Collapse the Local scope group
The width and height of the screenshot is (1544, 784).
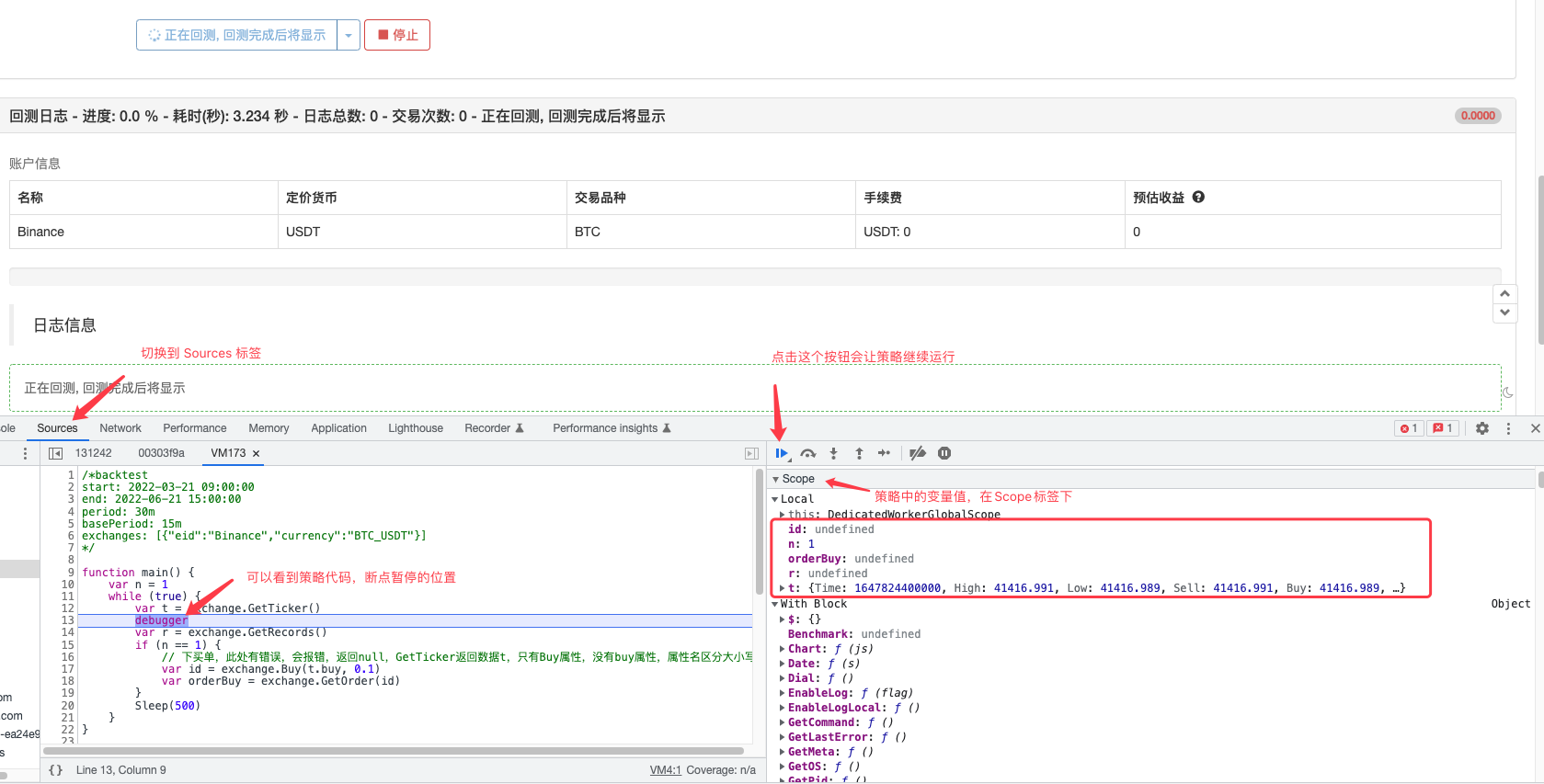click(775, 499)
